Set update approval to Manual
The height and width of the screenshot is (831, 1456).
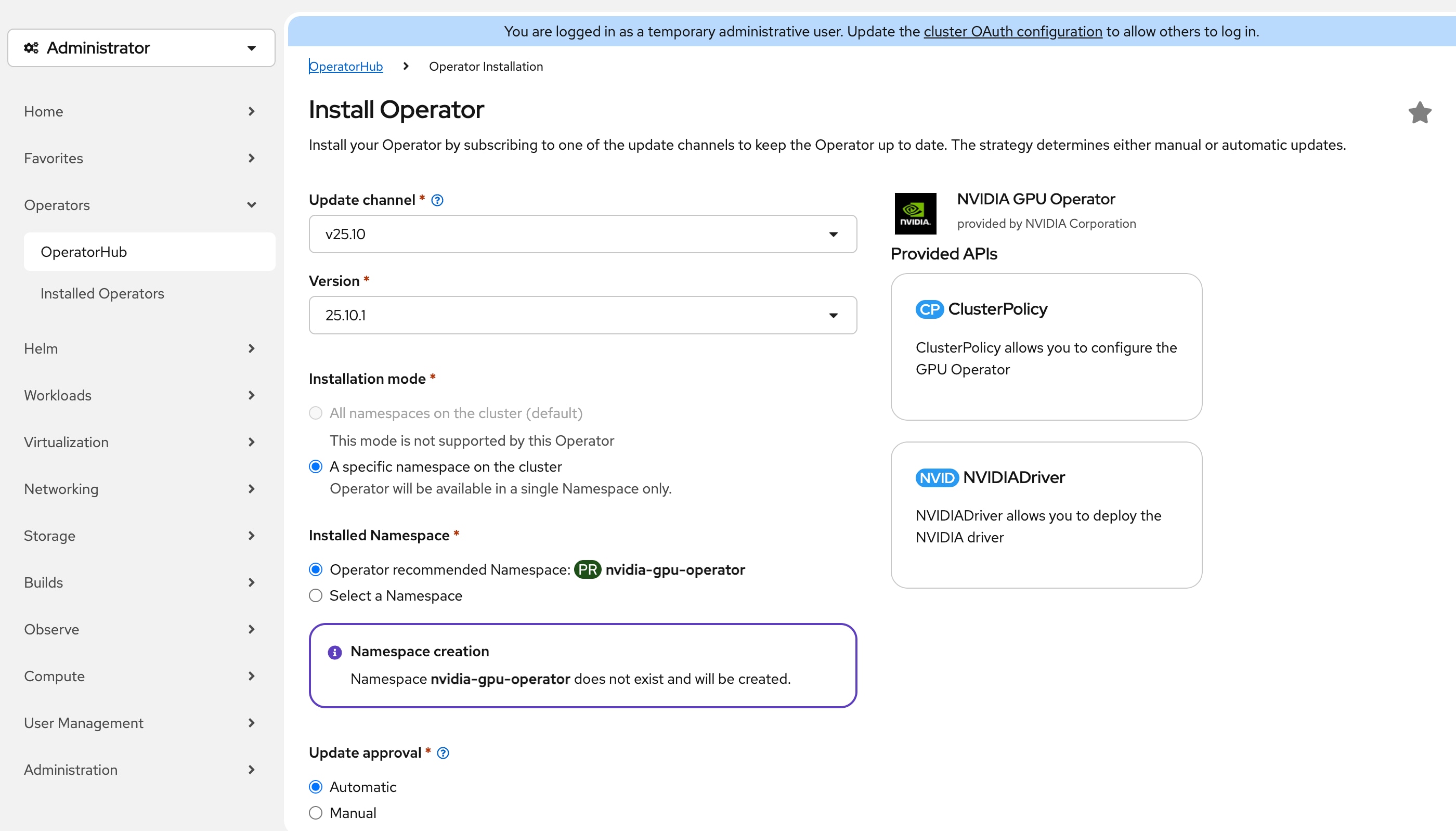point(316,813)
